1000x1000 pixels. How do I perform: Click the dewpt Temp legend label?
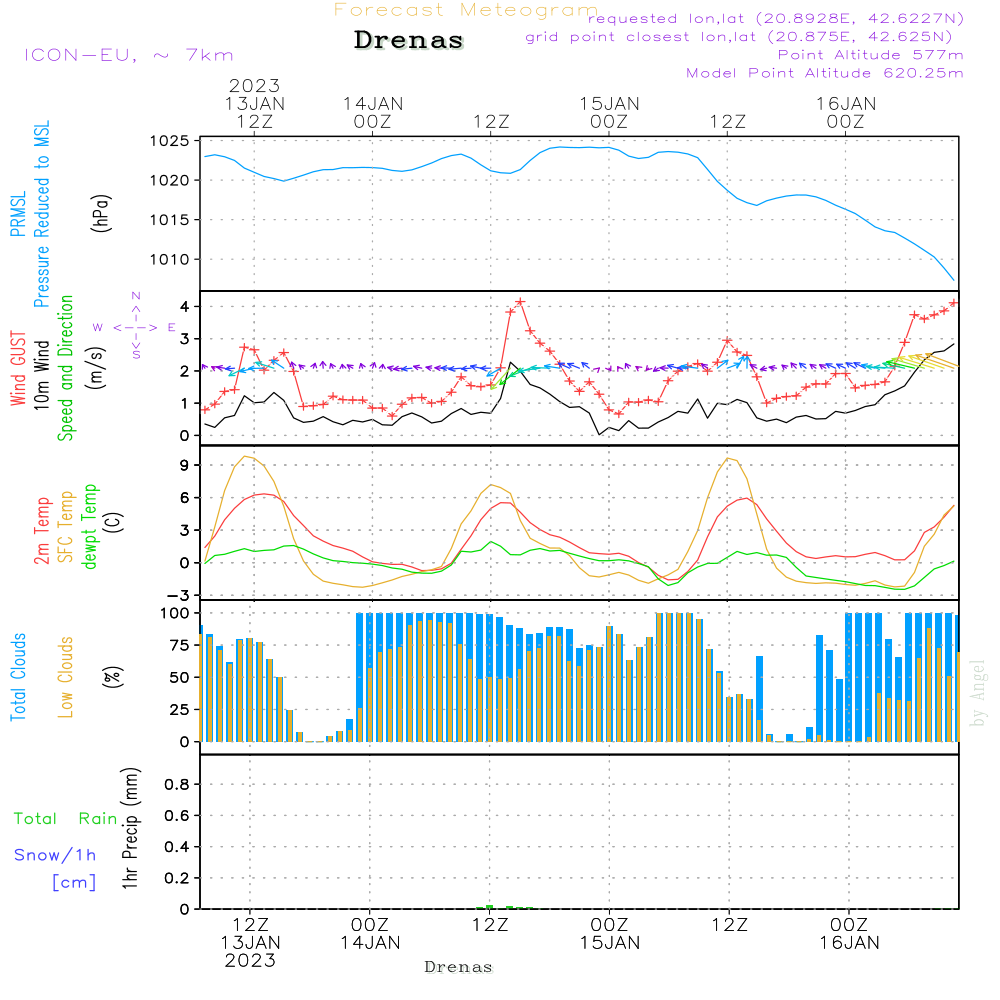(x=90, y=526)
